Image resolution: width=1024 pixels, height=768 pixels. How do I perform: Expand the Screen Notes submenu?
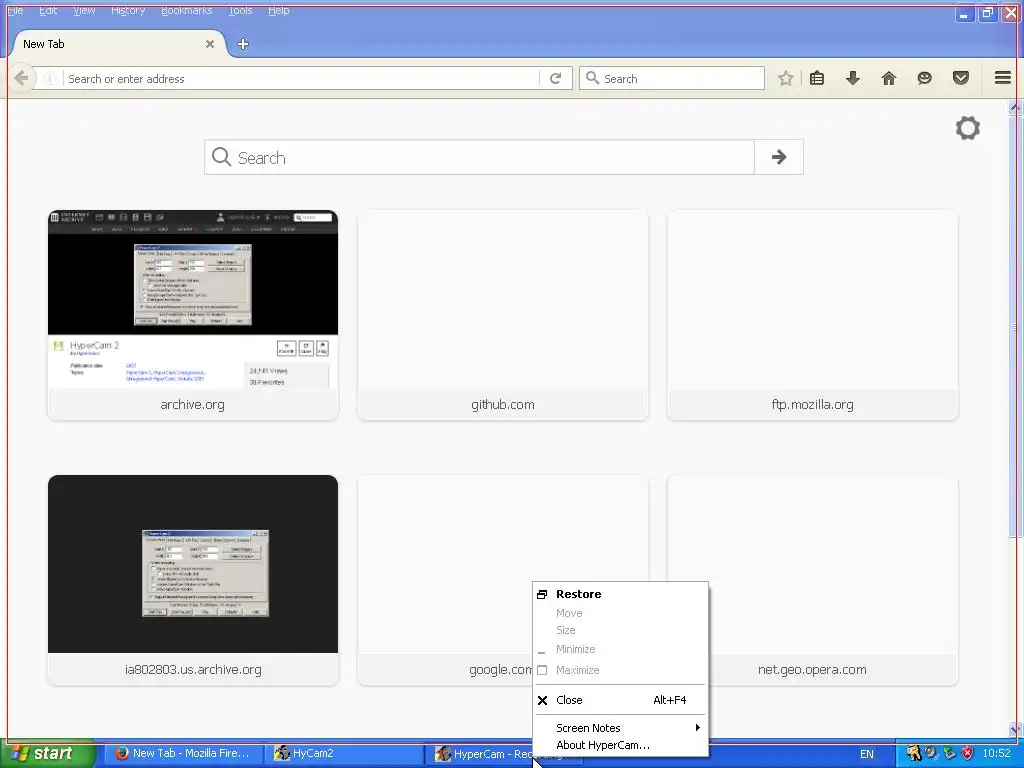tap(620, 728)
